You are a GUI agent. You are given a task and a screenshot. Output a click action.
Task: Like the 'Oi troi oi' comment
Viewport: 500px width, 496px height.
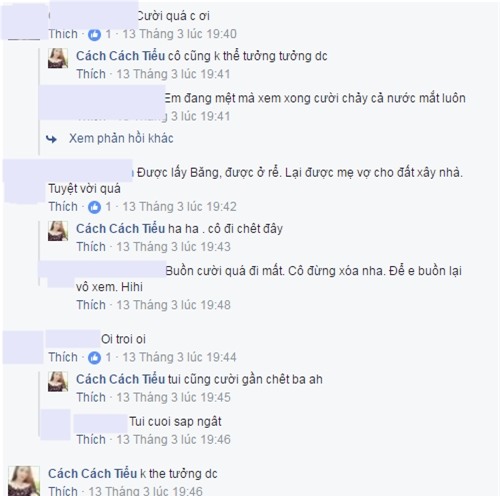[x=63, y=357]
